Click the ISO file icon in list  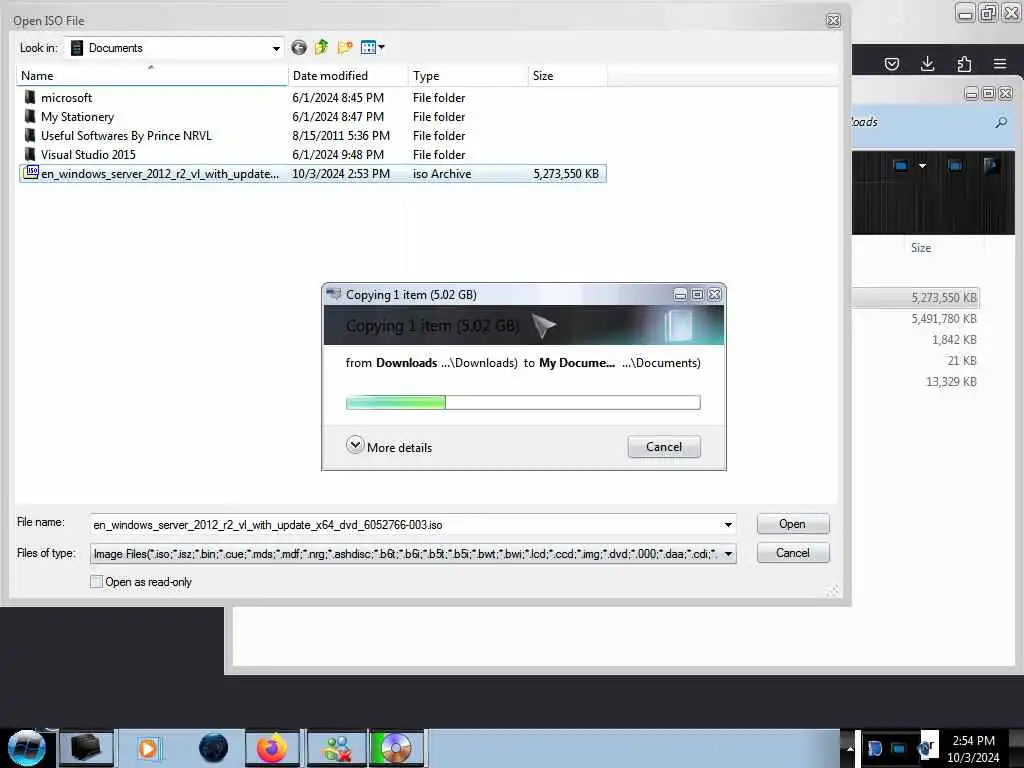31,172
